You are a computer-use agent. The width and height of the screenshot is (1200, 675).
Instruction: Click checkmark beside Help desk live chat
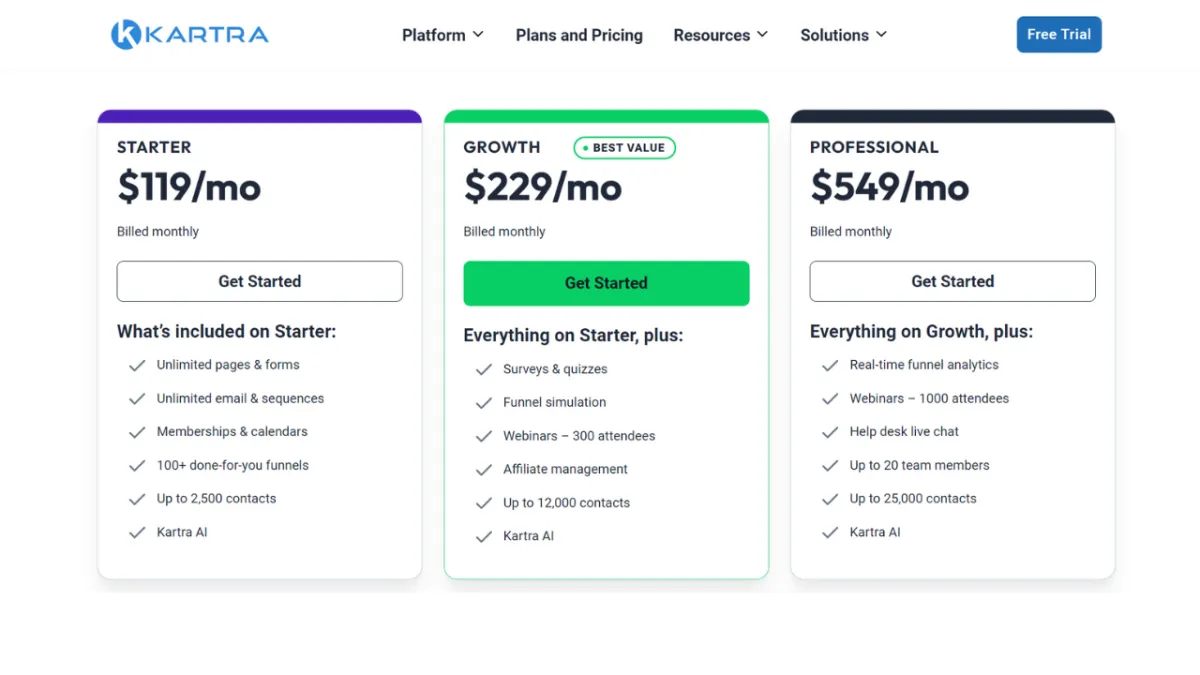click(830, 432)
